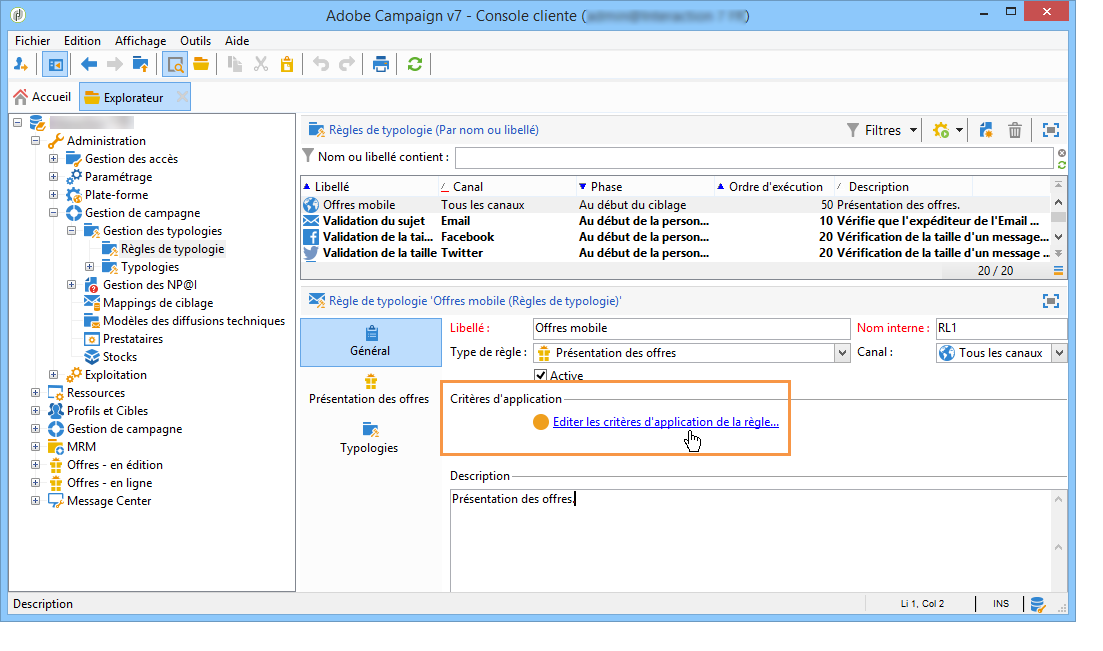1103x651 pixels.
Task: Maximize the rules list panel icon
Action: (1051, 130)
